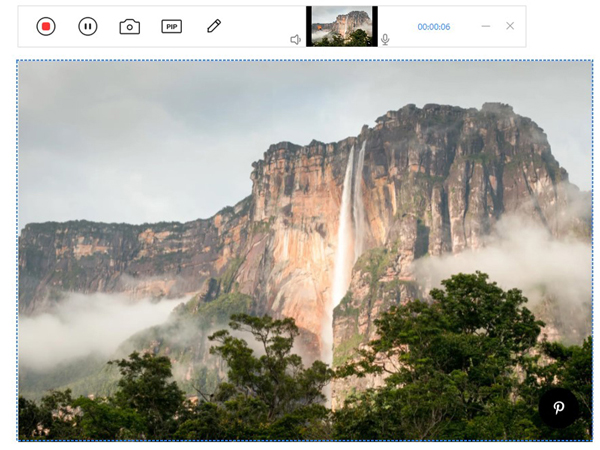This screenshot has height=450, width=600.
Task: Click the bottom-left corner of capture region
Action: [18, 440]
